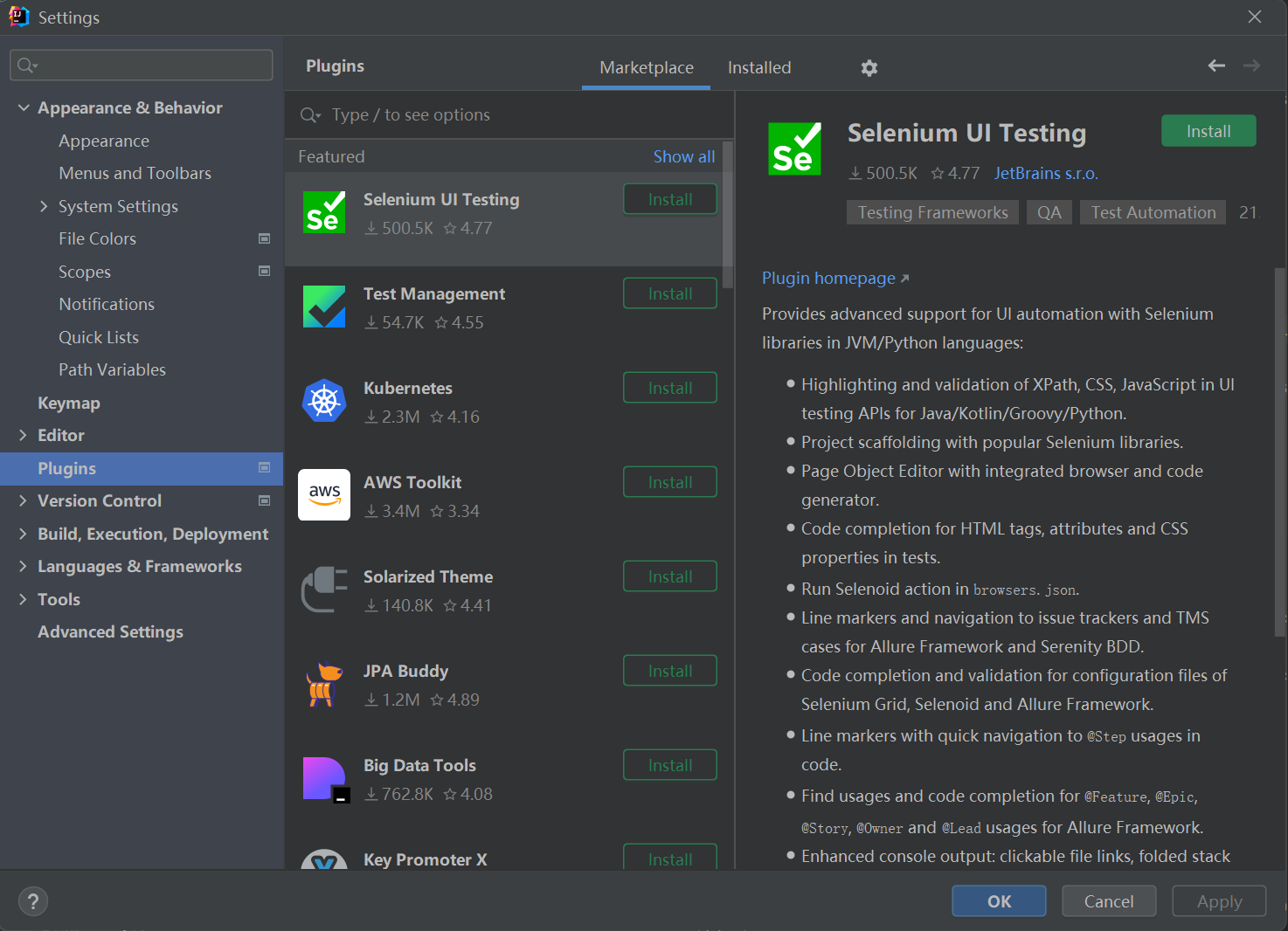Select Keymap in the settings tree
Screen dimensions: 1288x931
point(69,403)
